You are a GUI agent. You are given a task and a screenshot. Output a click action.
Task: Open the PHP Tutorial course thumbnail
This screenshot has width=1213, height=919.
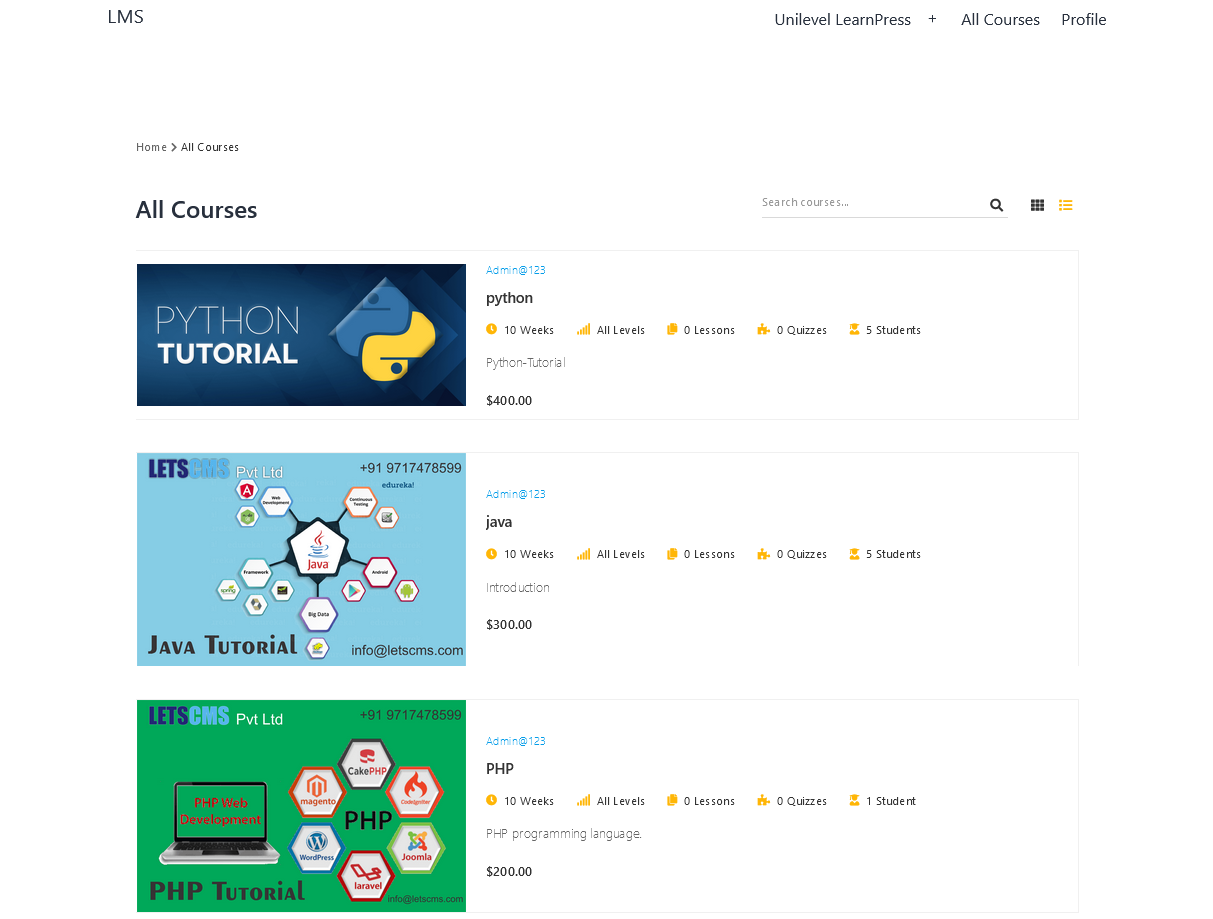[301, 806]
